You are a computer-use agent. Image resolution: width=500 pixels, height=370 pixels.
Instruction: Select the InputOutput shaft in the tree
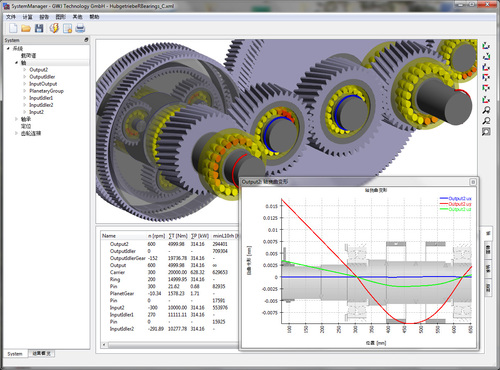[x=43, y=84]
